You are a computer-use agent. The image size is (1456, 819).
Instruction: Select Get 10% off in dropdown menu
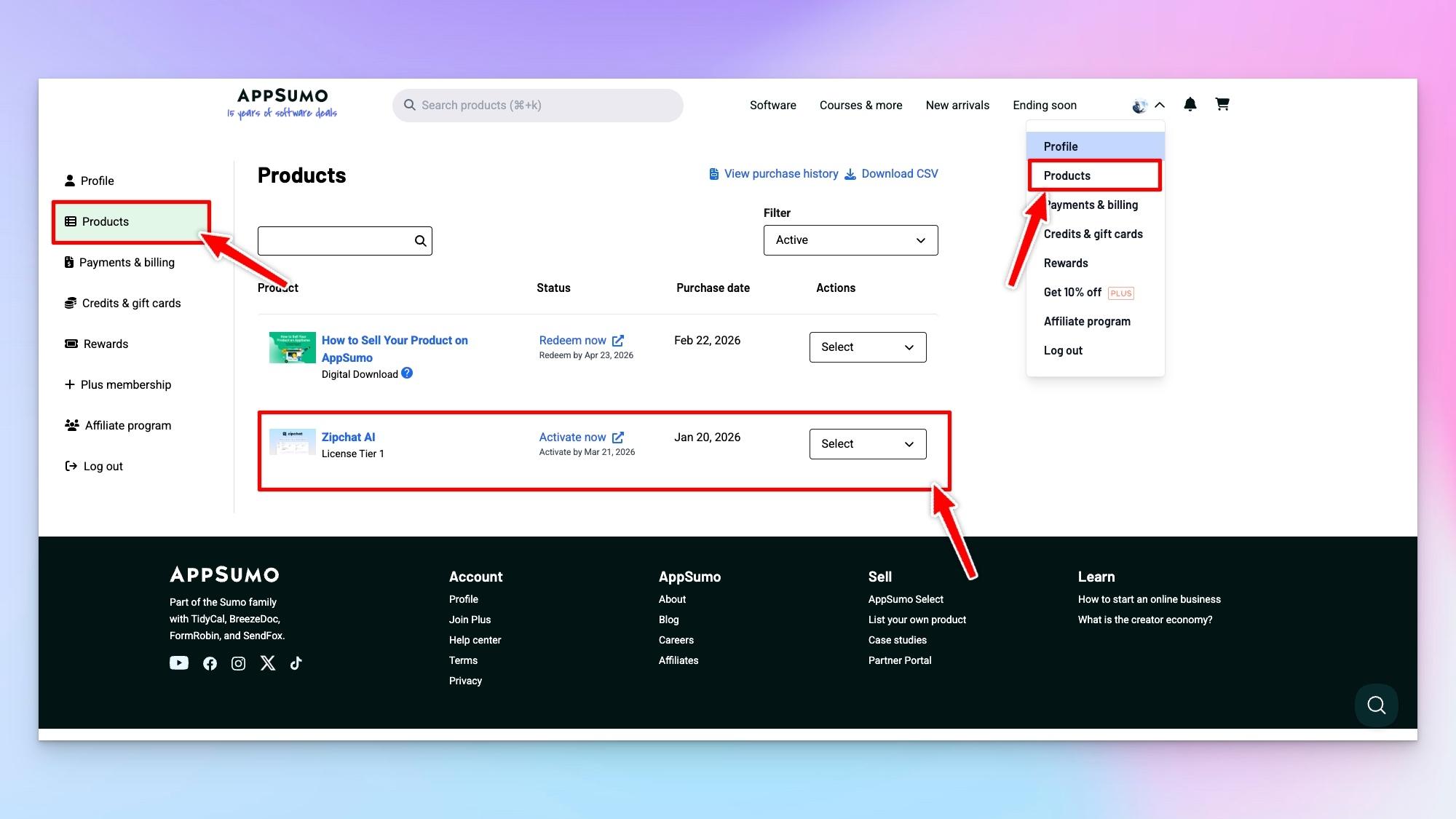[x=1095, y=293]
